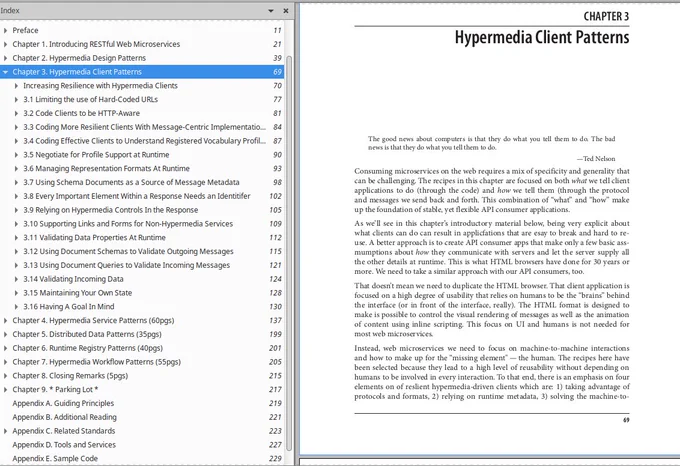Click the Ted Nelson quote attribution

(x=596, y=159)
